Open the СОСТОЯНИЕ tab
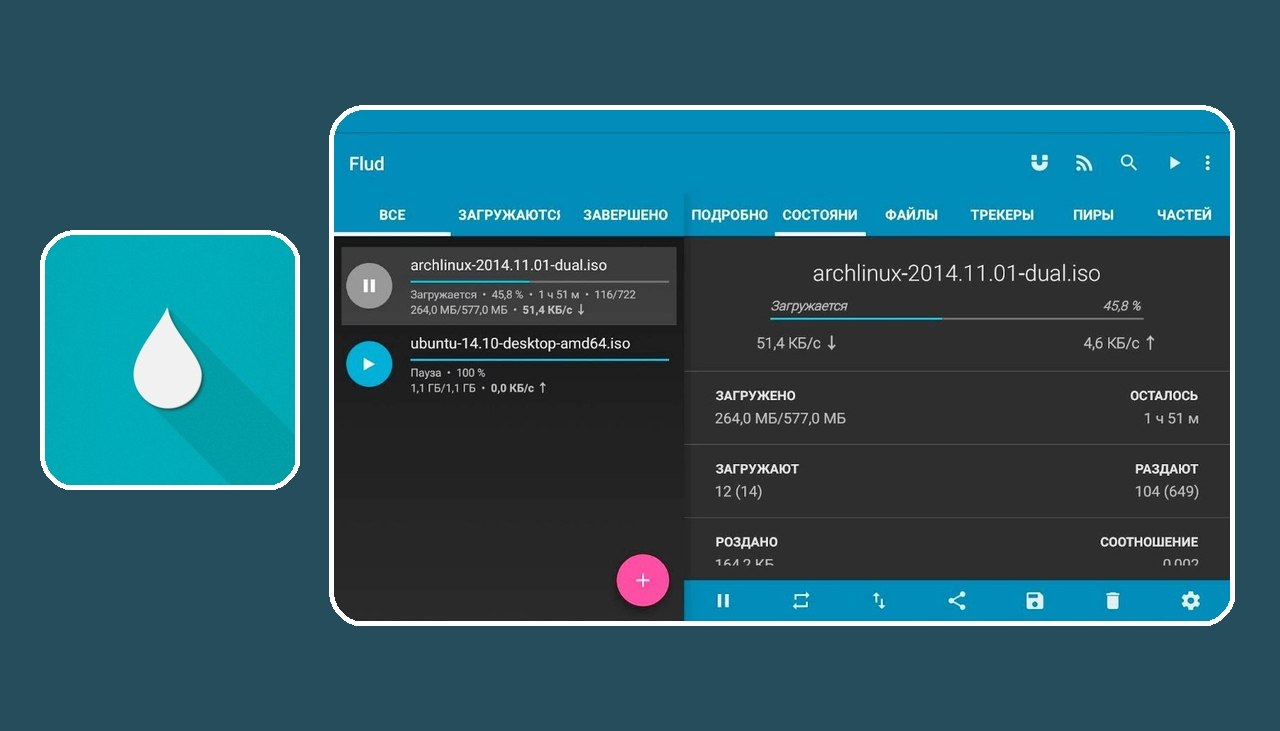Viewport: 1280px width, 731px height. point(820,215)
